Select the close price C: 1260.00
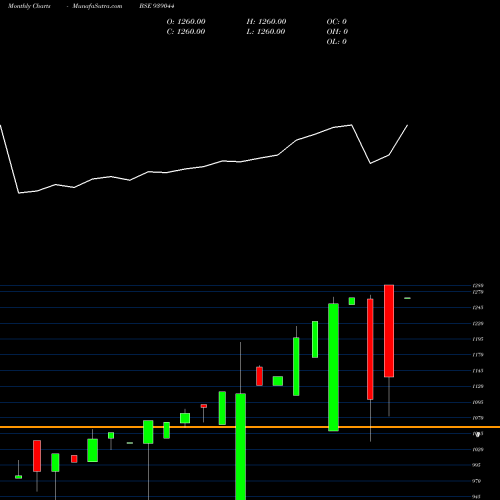500x500 pixels. click(186, 32)
